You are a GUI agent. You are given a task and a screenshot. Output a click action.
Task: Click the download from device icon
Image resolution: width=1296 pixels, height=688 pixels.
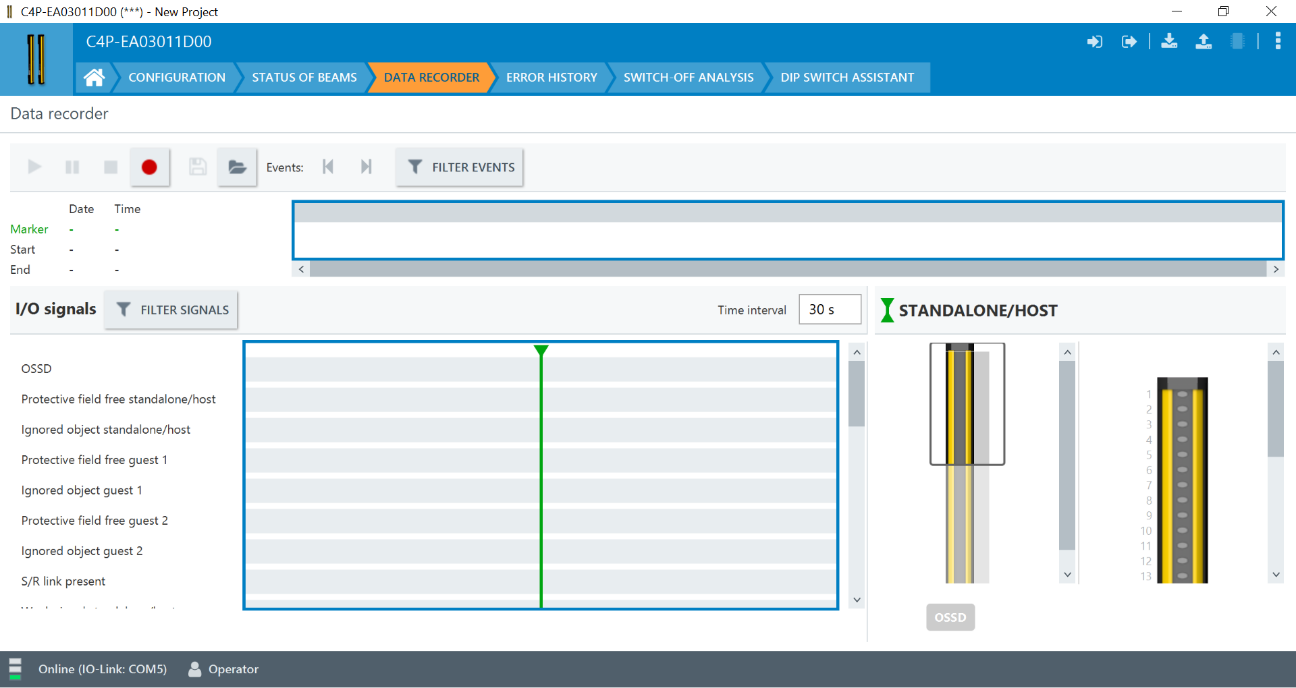[1169, 42]
